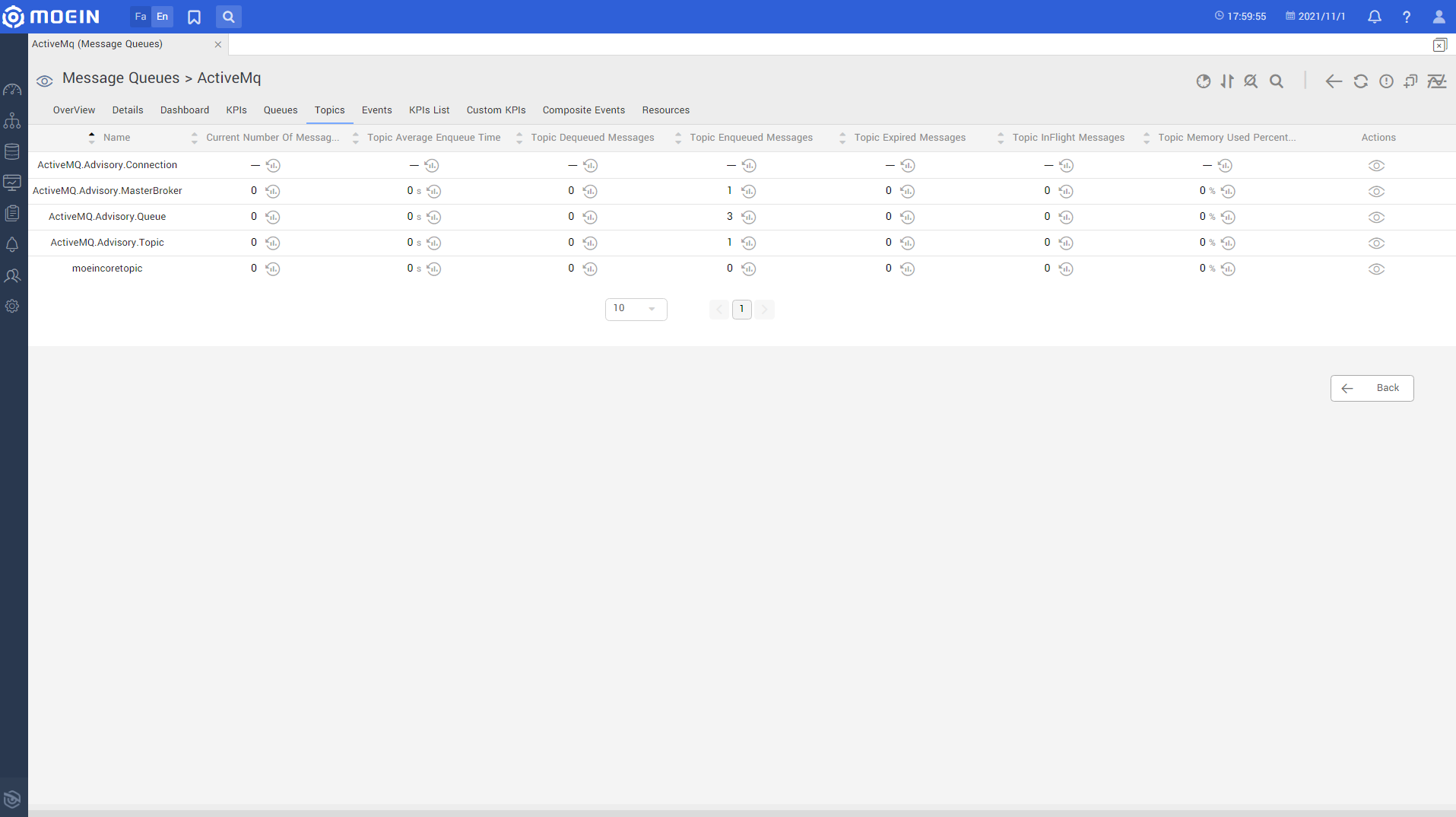1456x817 pixels.
Task: Open history chart for Advisory.Queue enqueued messages
Action: pos(749,217)
